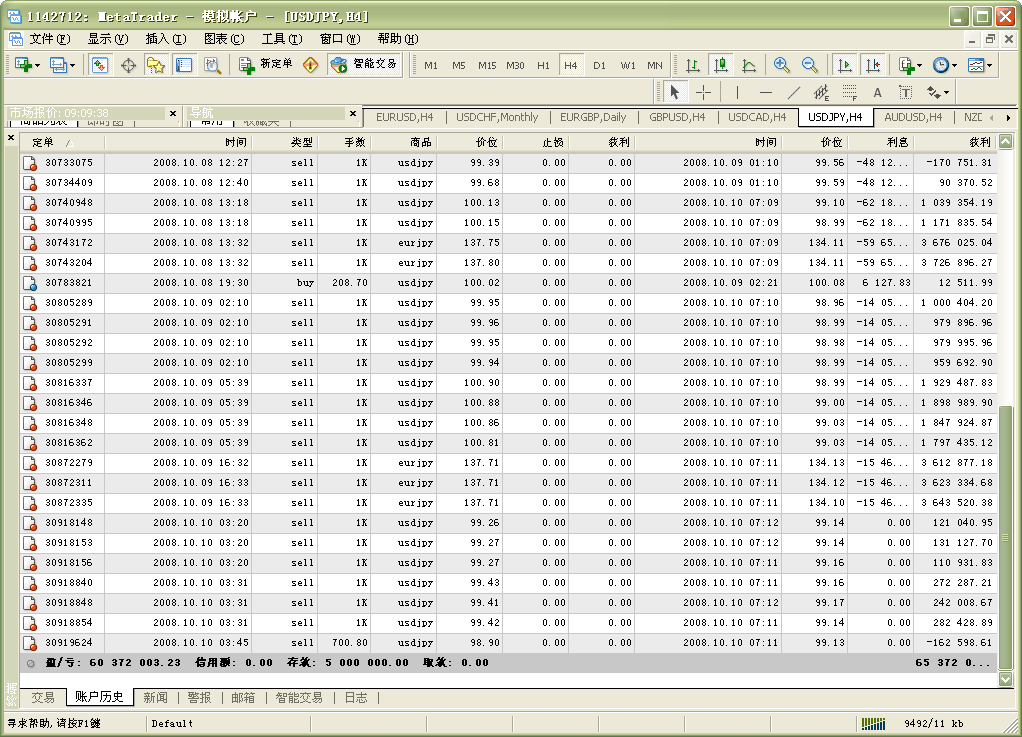
Task: Select the D1 timeframe button
Action: pos(599,66)
